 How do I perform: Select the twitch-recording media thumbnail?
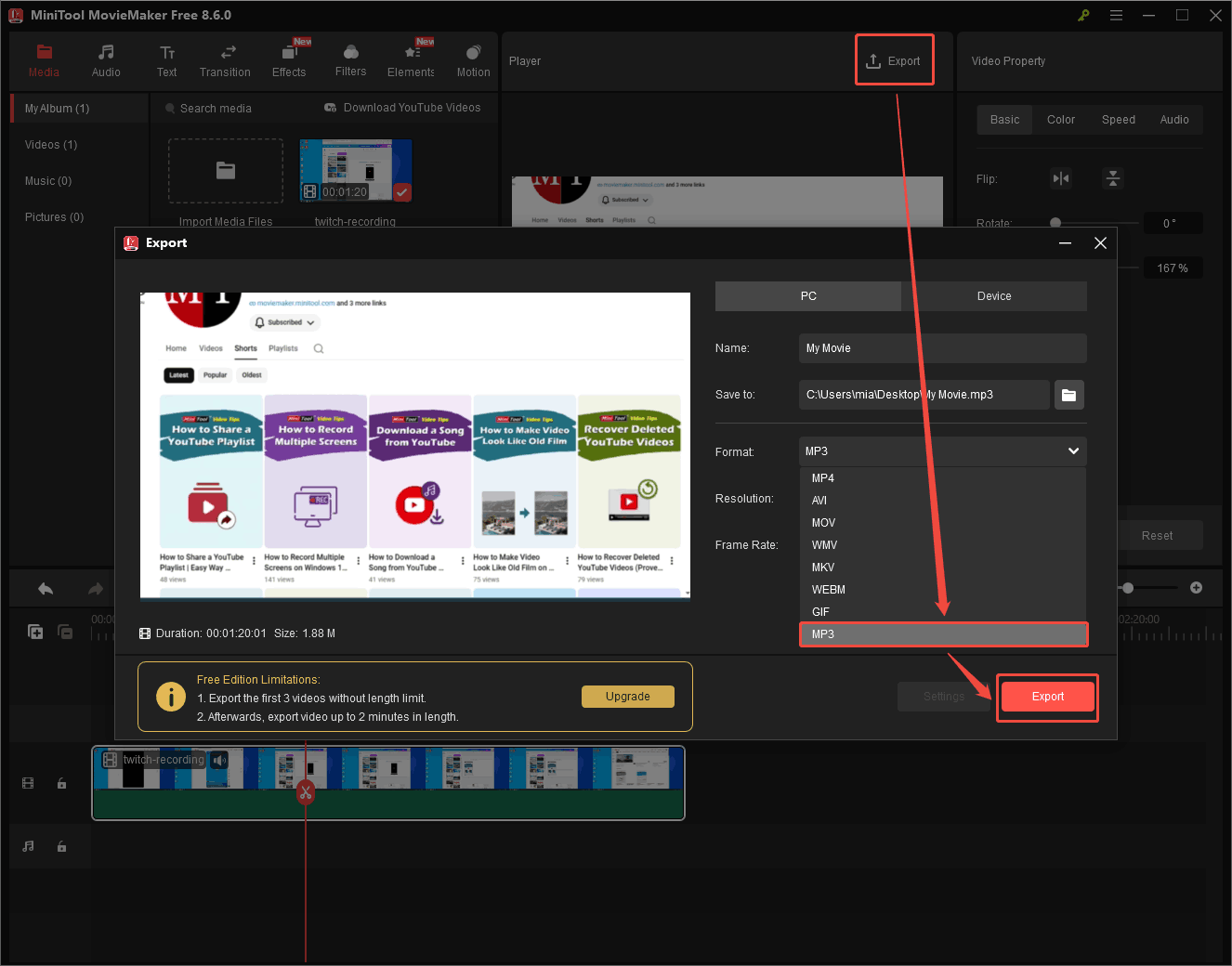pos(356,171)
